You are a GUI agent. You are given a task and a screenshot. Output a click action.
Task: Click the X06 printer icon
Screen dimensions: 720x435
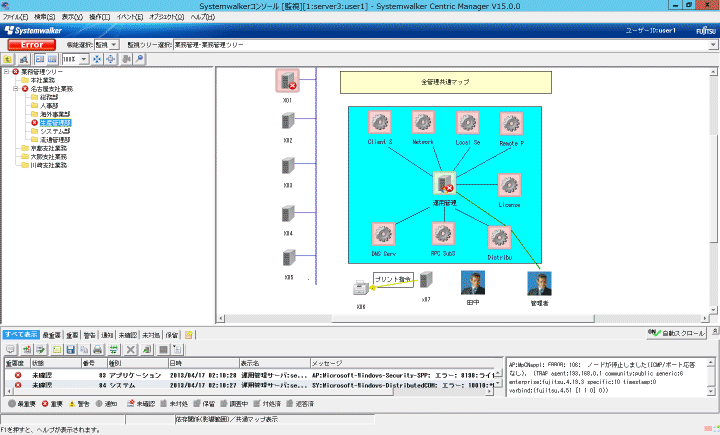(x=361, y=289)
